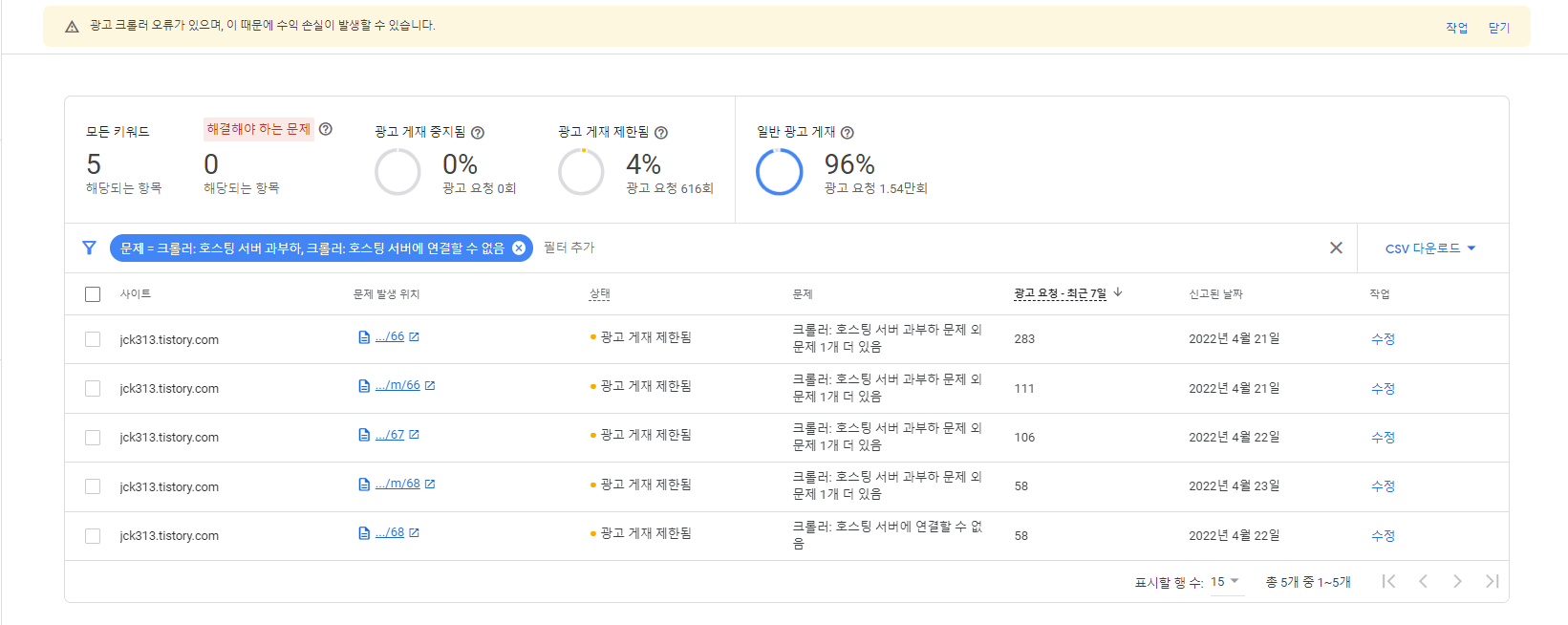The height and width of the screenshot is (625, 1568).
Task: Go to previous page arrow
Action: [x=1423, y=581]
